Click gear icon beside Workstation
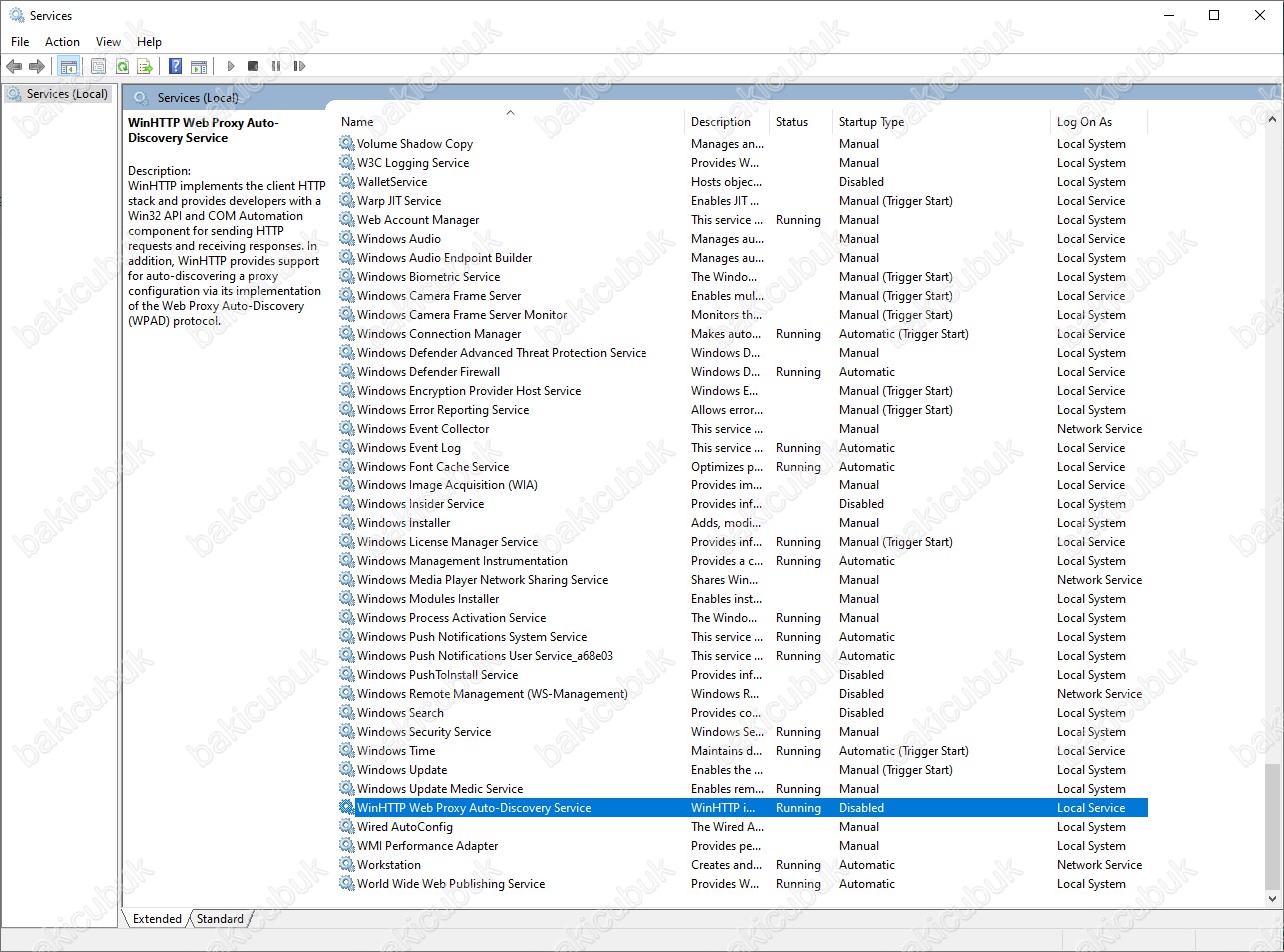The image size is (1284, 952). [347, 865]
